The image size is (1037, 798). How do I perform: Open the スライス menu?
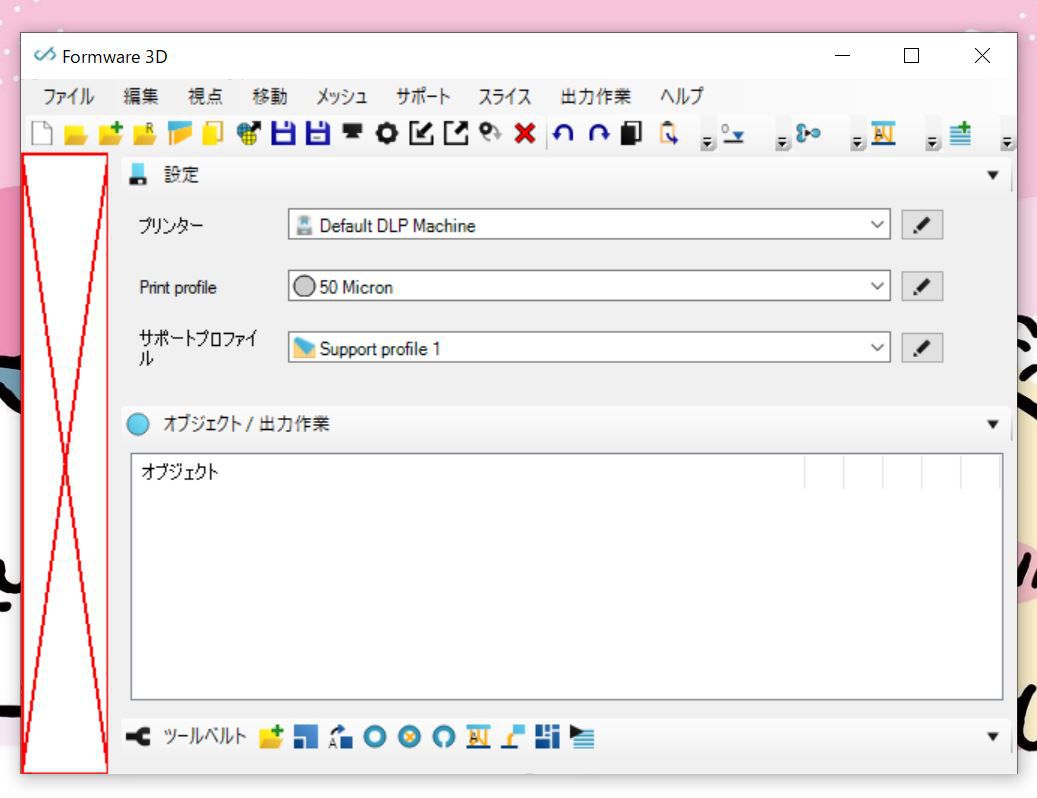pos(505,97)
